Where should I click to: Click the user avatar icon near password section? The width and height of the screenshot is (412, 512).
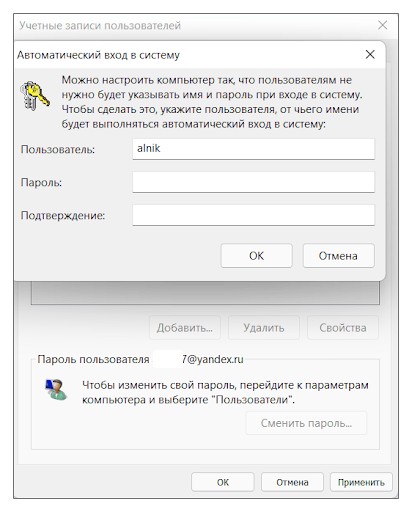click(56, 389)
